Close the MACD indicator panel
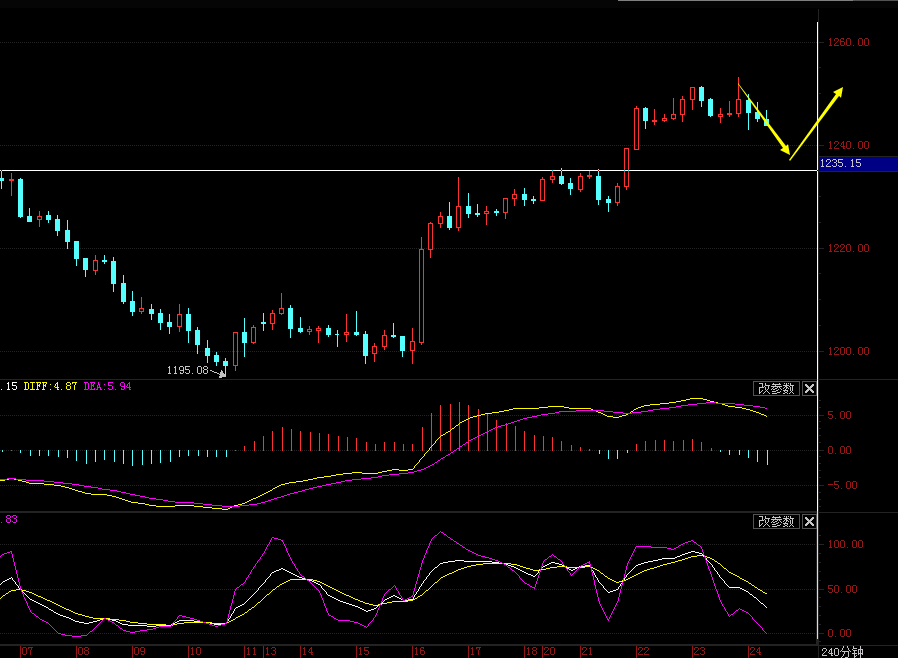 pyautogui.click(x=810, y=389)
